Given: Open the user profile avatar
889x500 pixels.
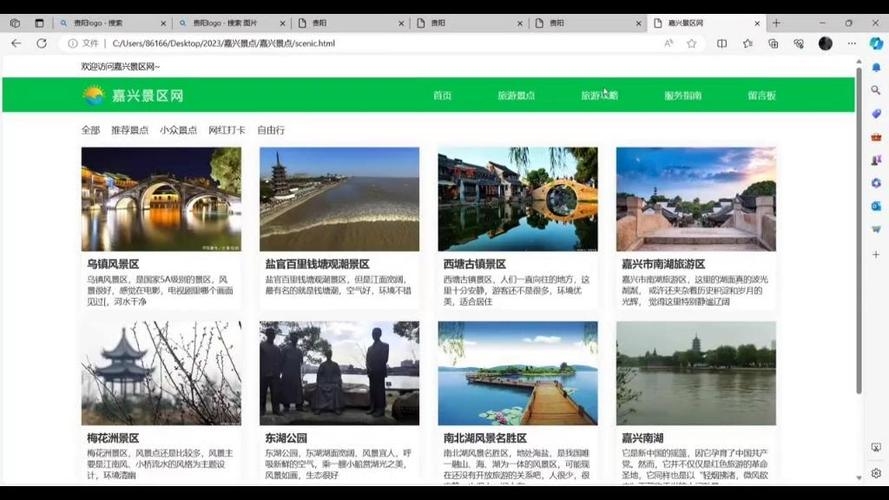Looking at the screenshot, I should coord(826,43).
